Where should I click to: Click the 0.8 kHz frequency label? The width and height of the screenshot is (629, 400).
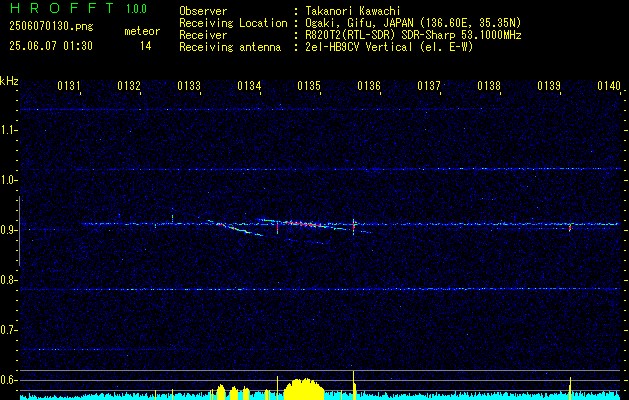click(x=7, y=280)
